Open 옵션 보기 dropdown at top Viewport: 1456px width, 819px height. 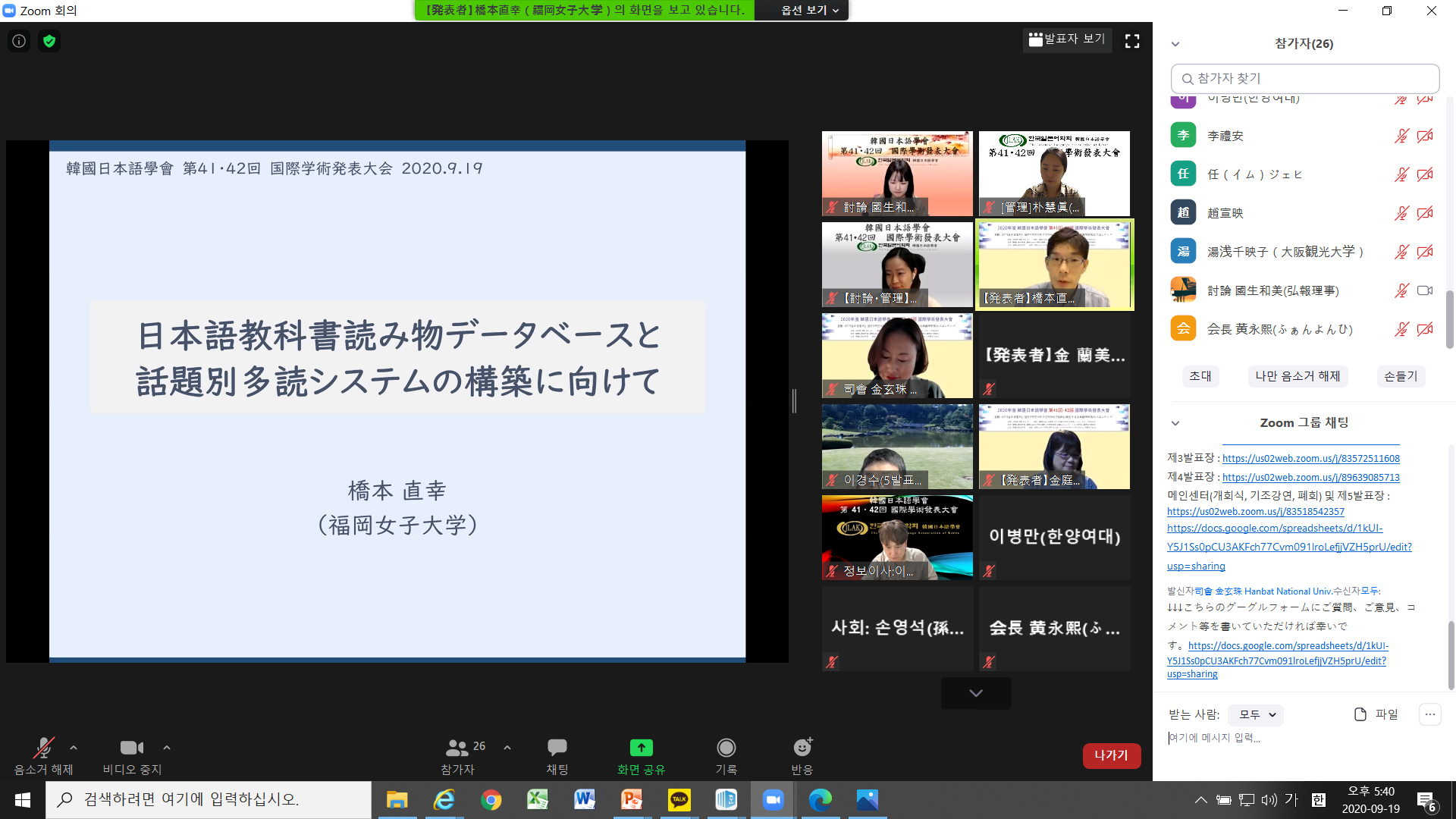810,10
